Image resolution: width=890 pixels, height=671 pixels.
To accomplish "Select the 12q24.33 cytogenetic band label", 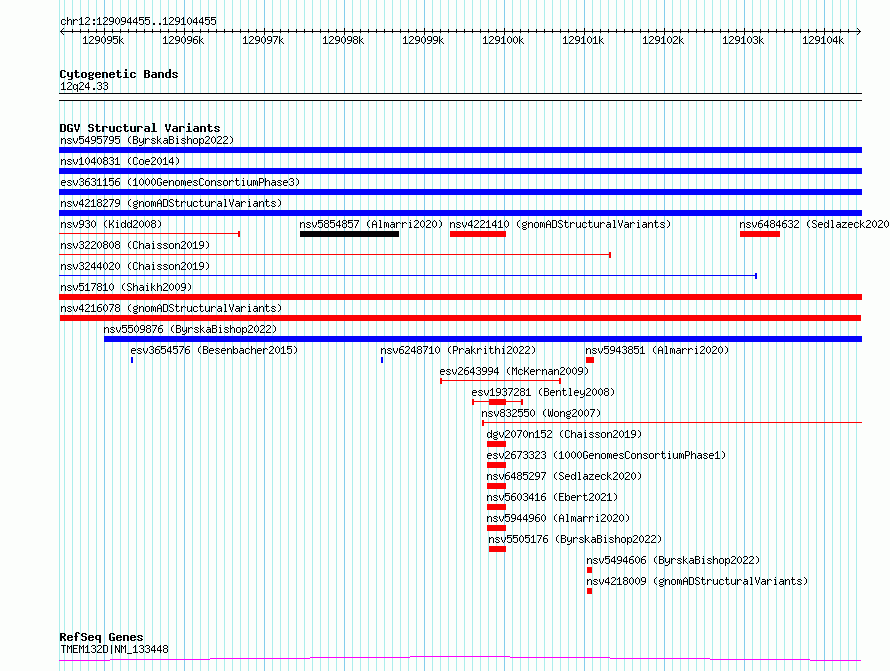I will tap(84, 86).
